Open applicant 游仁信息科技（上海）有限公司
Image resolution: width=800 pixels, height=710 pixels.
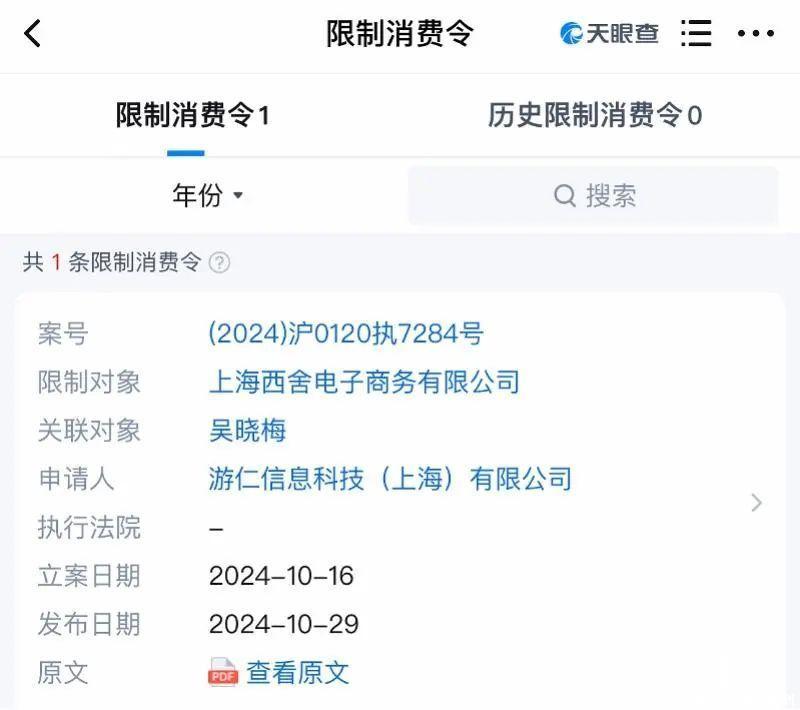[x=390, y=479]
